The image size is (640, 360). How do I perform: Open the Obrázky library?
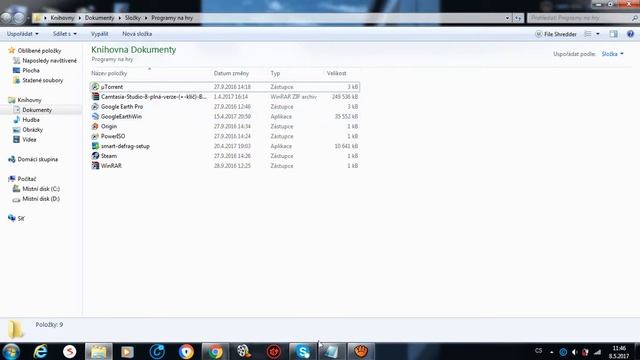click(33, 129)
